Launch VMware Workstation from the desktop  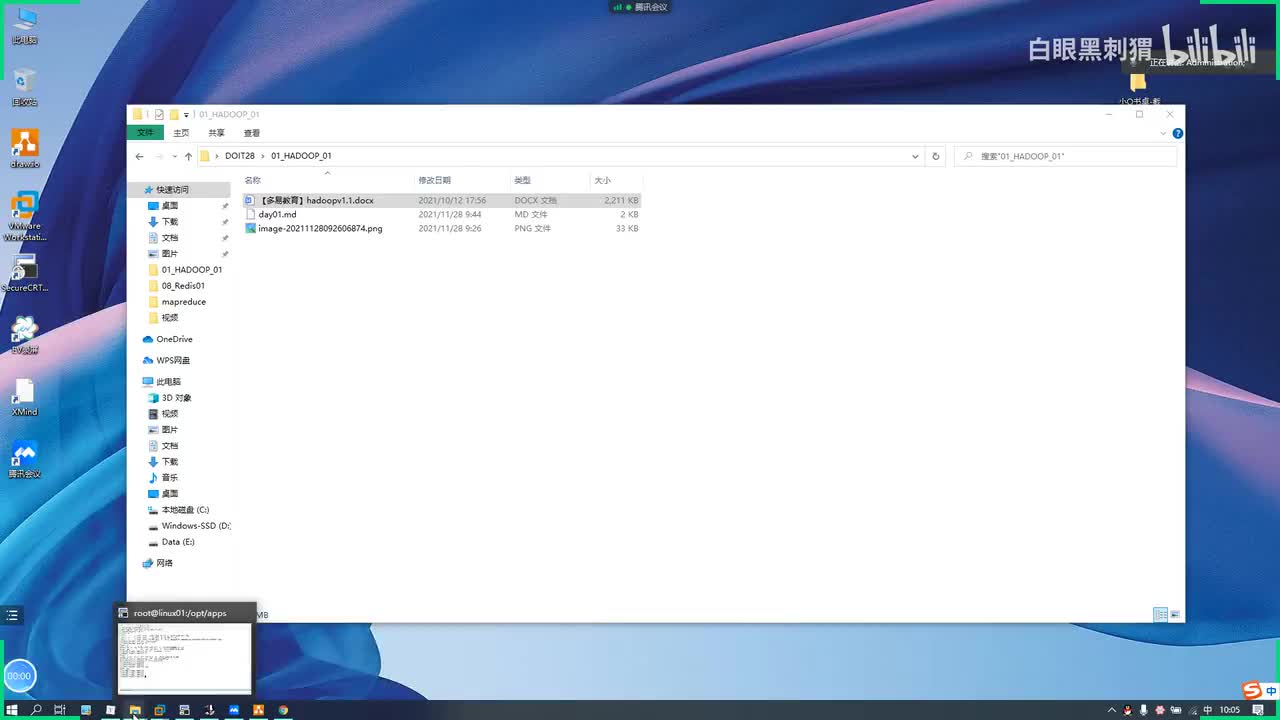(24, 216)
